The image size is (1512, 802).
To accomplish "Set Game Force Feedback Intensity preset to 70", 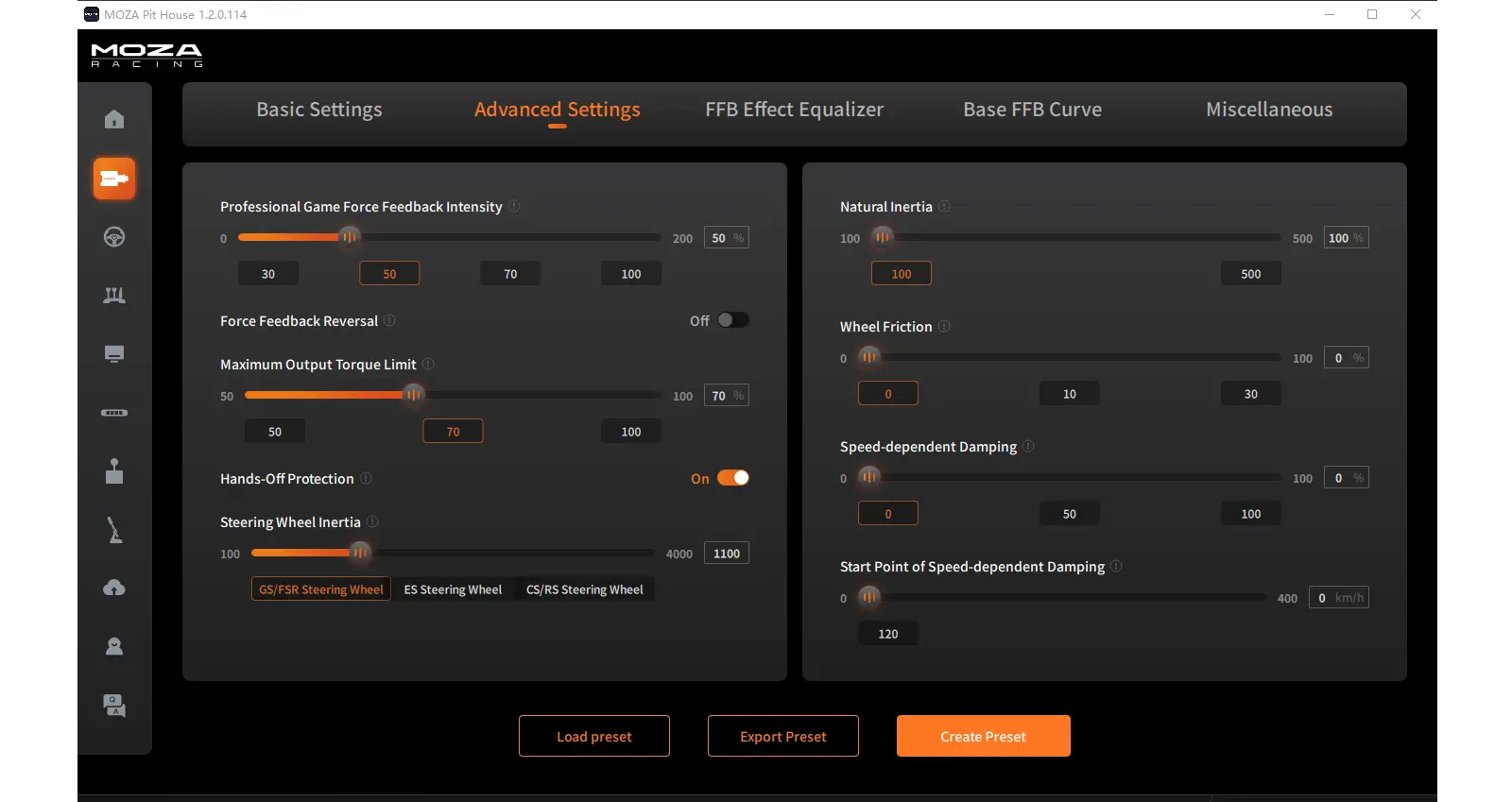I will pos(510,274).
